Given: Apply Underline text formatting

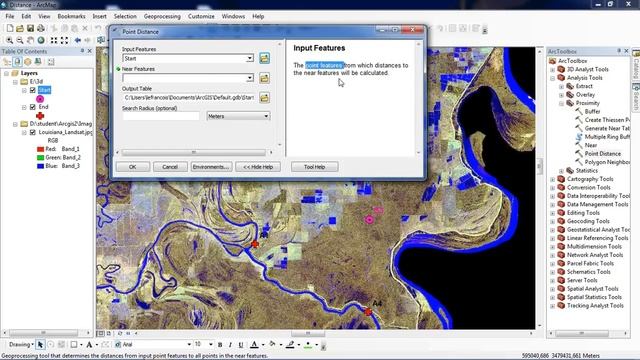Looking at the screenshot, I should [x=241, y=345].
